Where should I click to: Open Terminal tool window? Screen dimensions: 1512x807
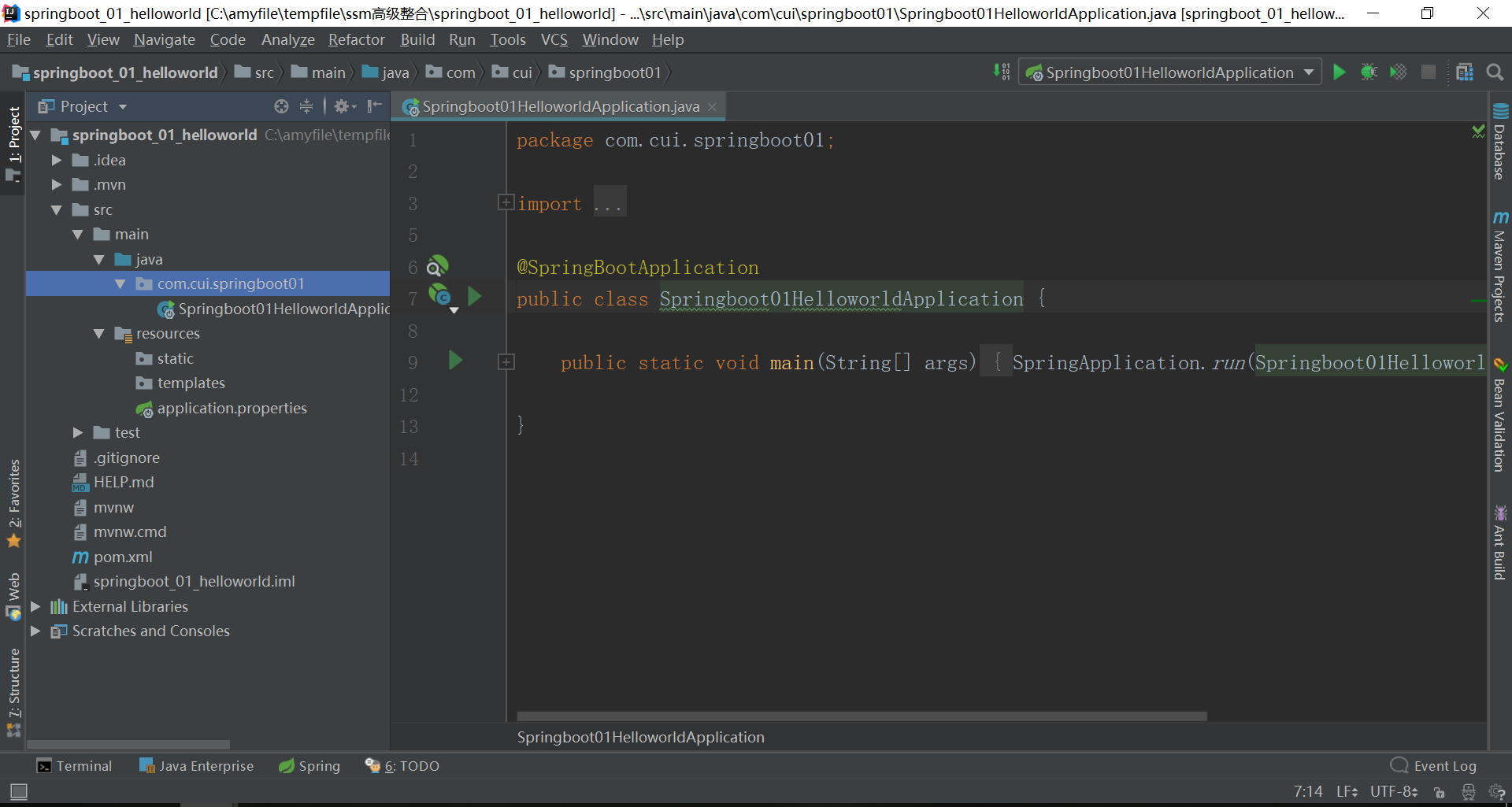[x=75, y=766]
